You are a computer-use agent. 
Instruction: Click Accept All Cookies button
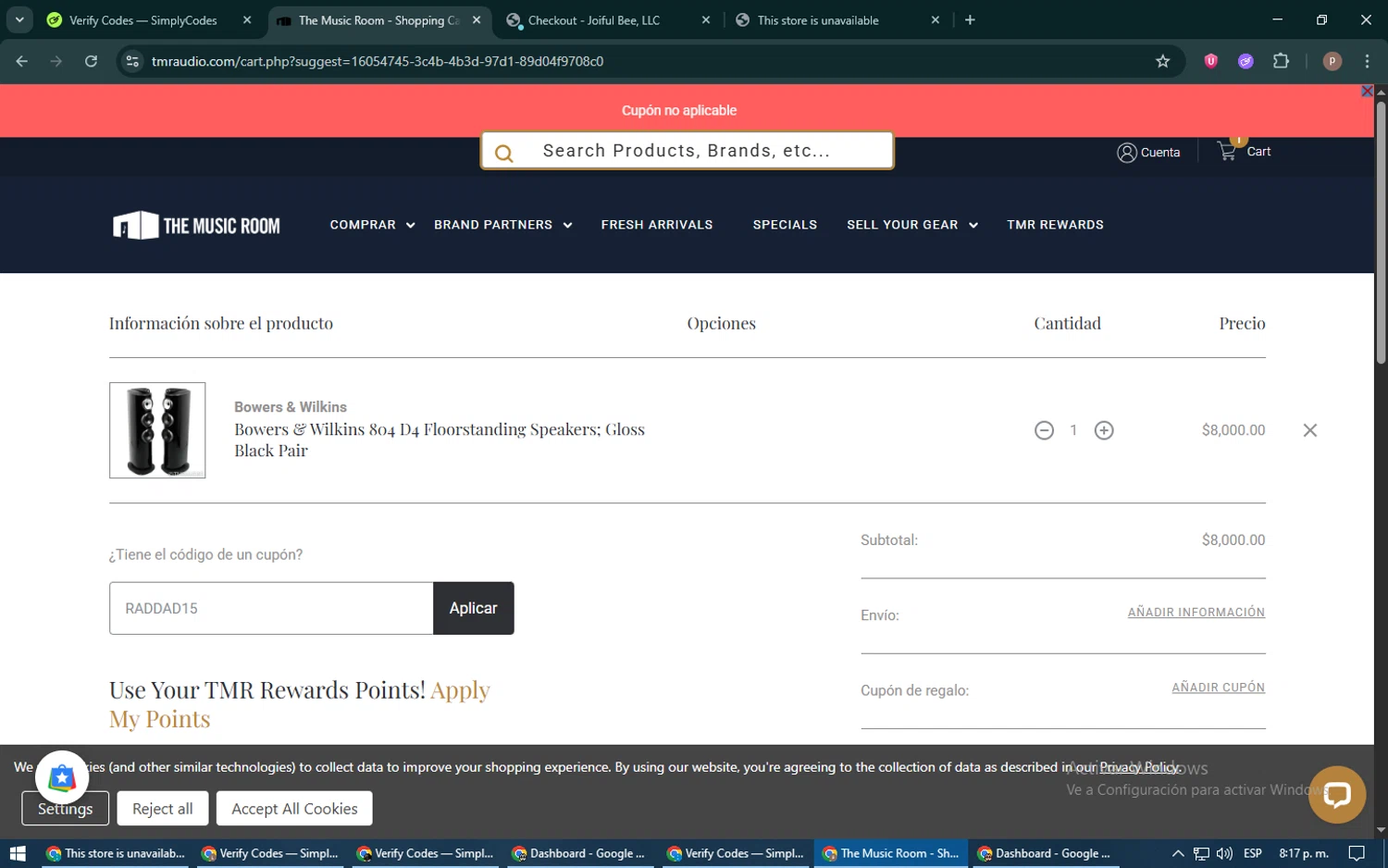pos(294,808)
